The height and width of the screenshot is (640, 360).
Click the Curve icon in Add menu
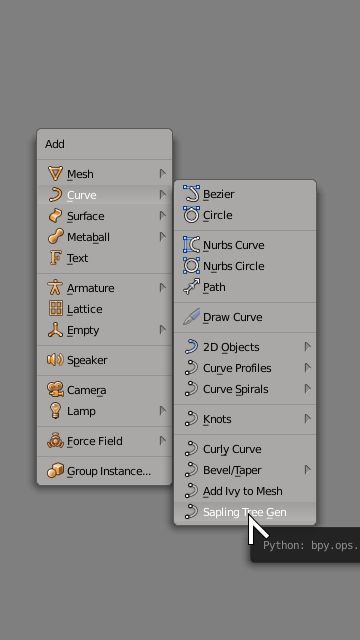click(x=55, y=195)
